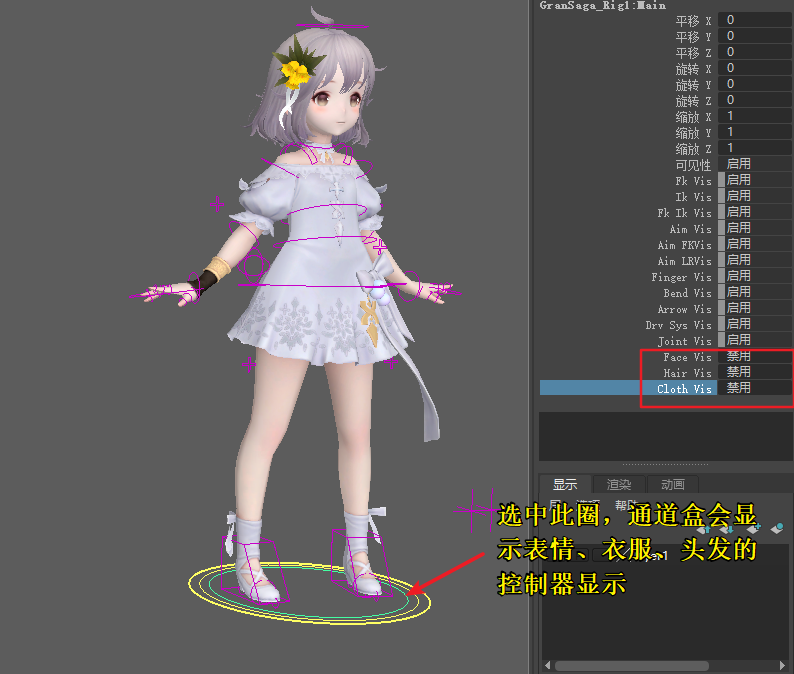Click the layer editor horizontal scrollbar thumb
794x674 pixels.
coord(632,665)
